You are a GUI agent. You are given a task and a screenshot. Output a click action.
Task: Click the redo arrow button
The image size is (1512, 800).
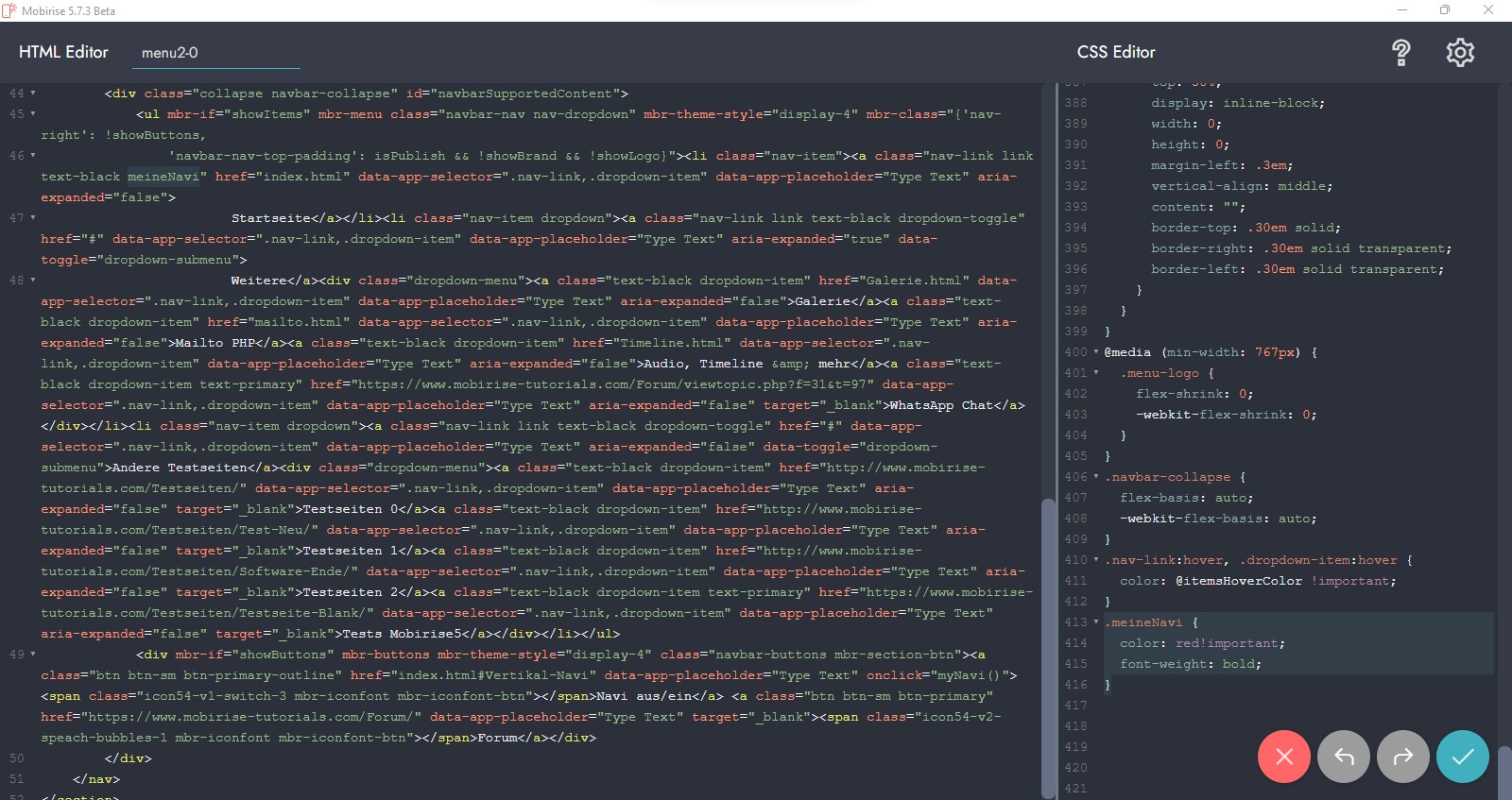1402,757
